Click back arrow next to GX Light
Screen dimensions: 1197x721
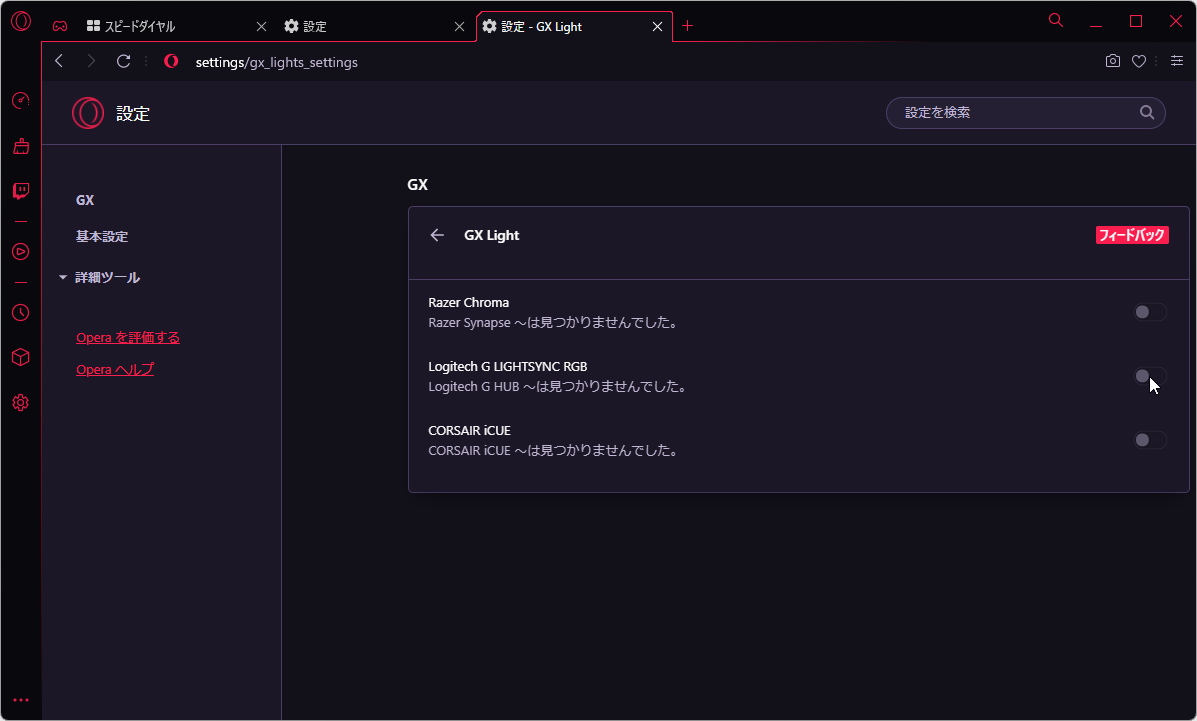(x=437, y=235)
